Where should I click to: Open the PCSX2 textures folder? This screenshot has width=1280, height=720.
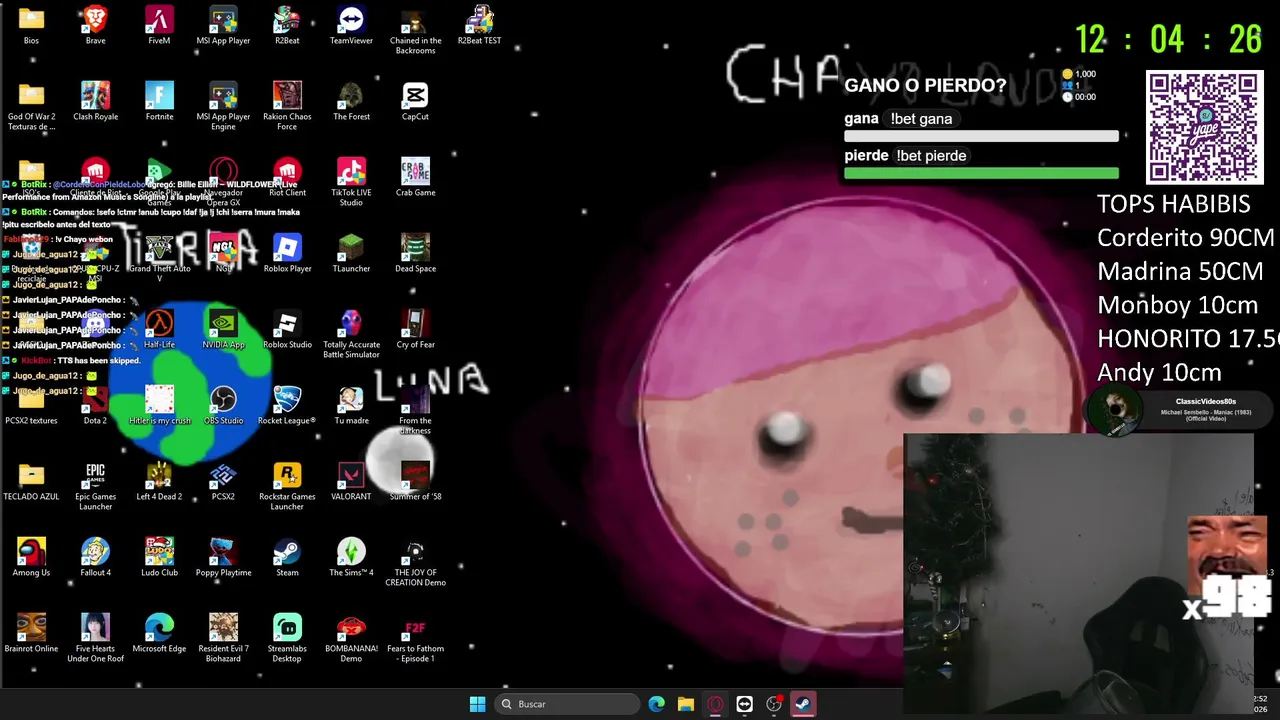[31, 406]
